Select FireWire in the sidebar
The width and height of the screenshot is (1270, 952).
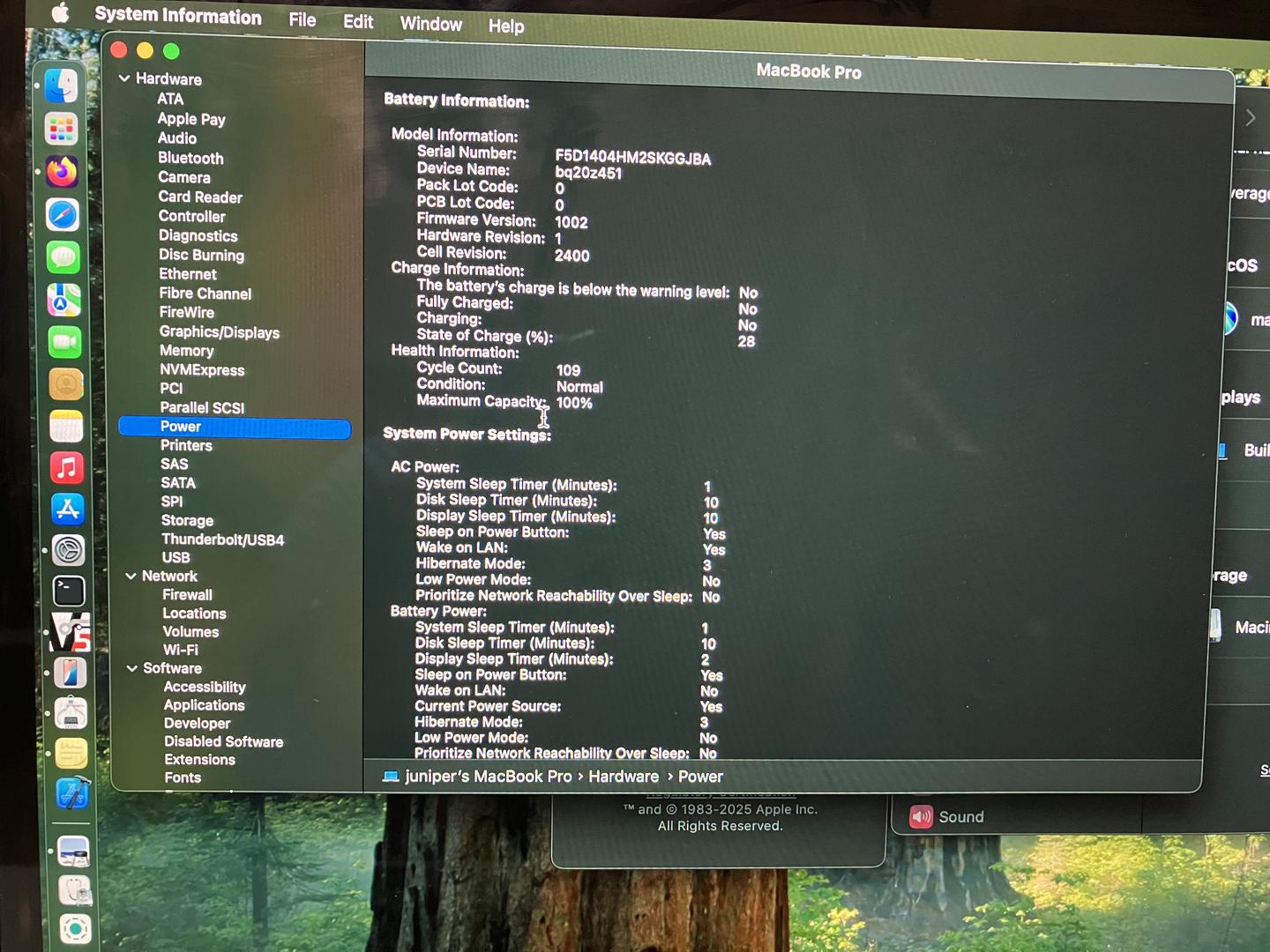pos(187,313)
